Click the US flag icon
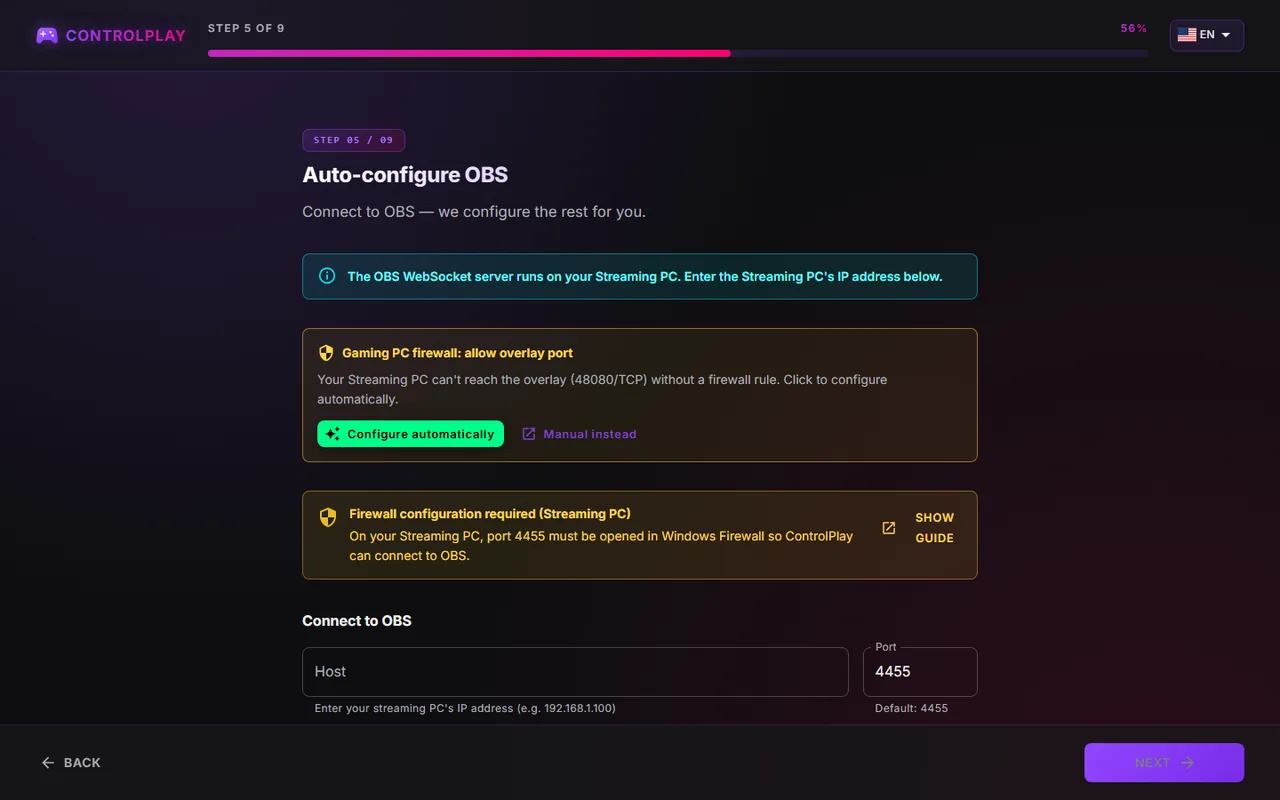1280x800 pixels. 1187,35
